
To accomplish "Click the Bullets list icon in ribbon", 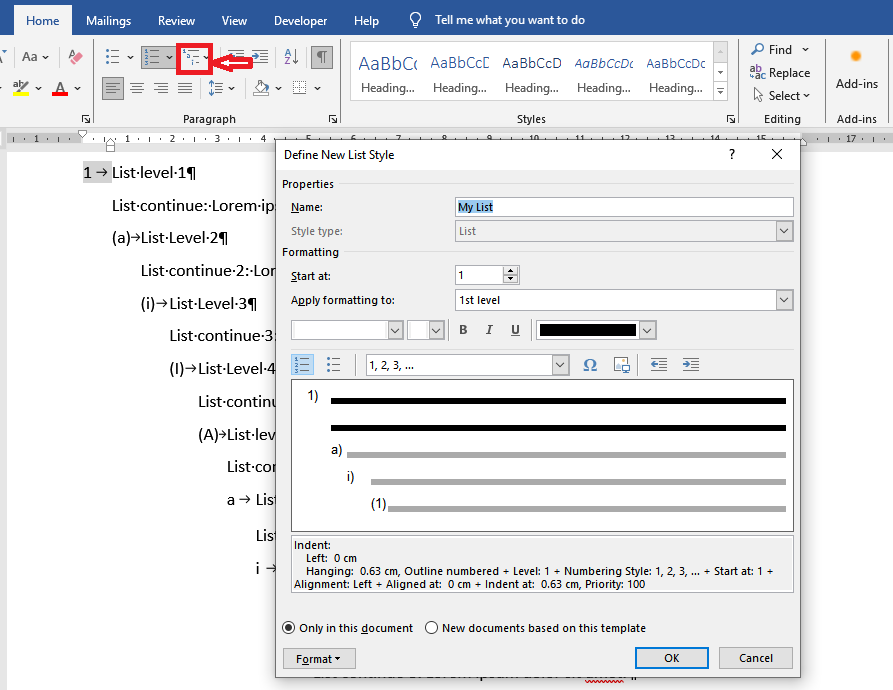I will (x=113, y=57).
